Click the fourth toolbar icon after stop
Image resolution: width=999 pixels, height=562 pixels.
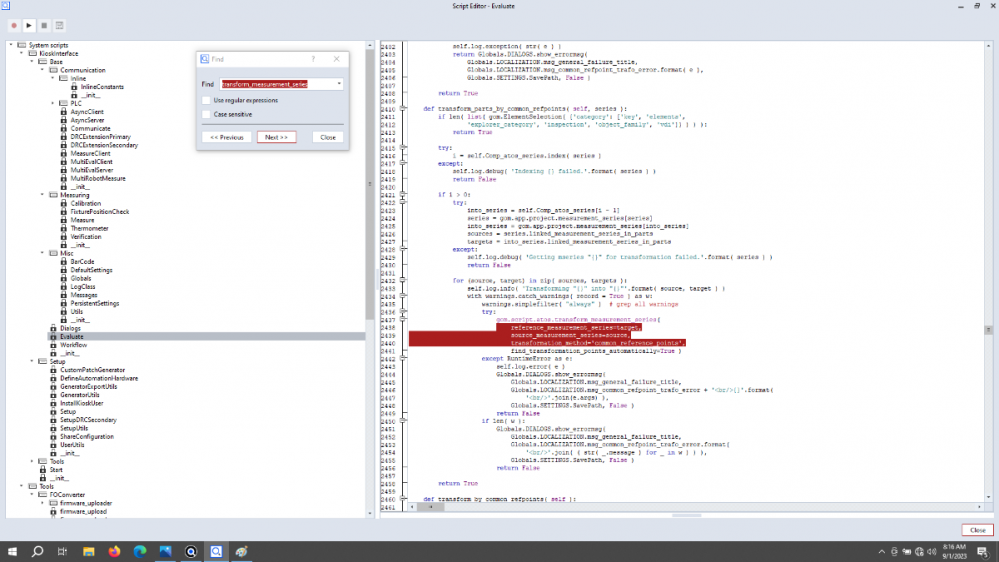pos(59,24)
